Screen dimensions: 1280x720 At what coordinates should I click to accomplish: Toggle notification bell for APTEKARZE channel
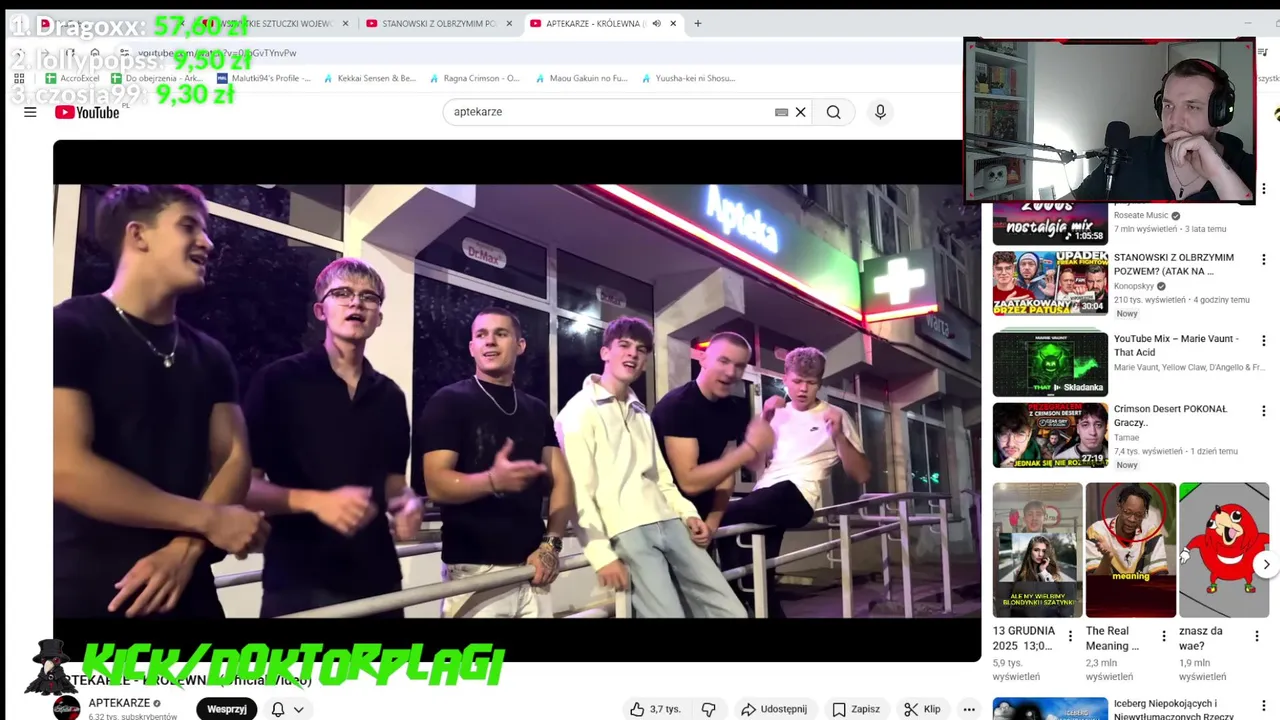tap(278, 709)
